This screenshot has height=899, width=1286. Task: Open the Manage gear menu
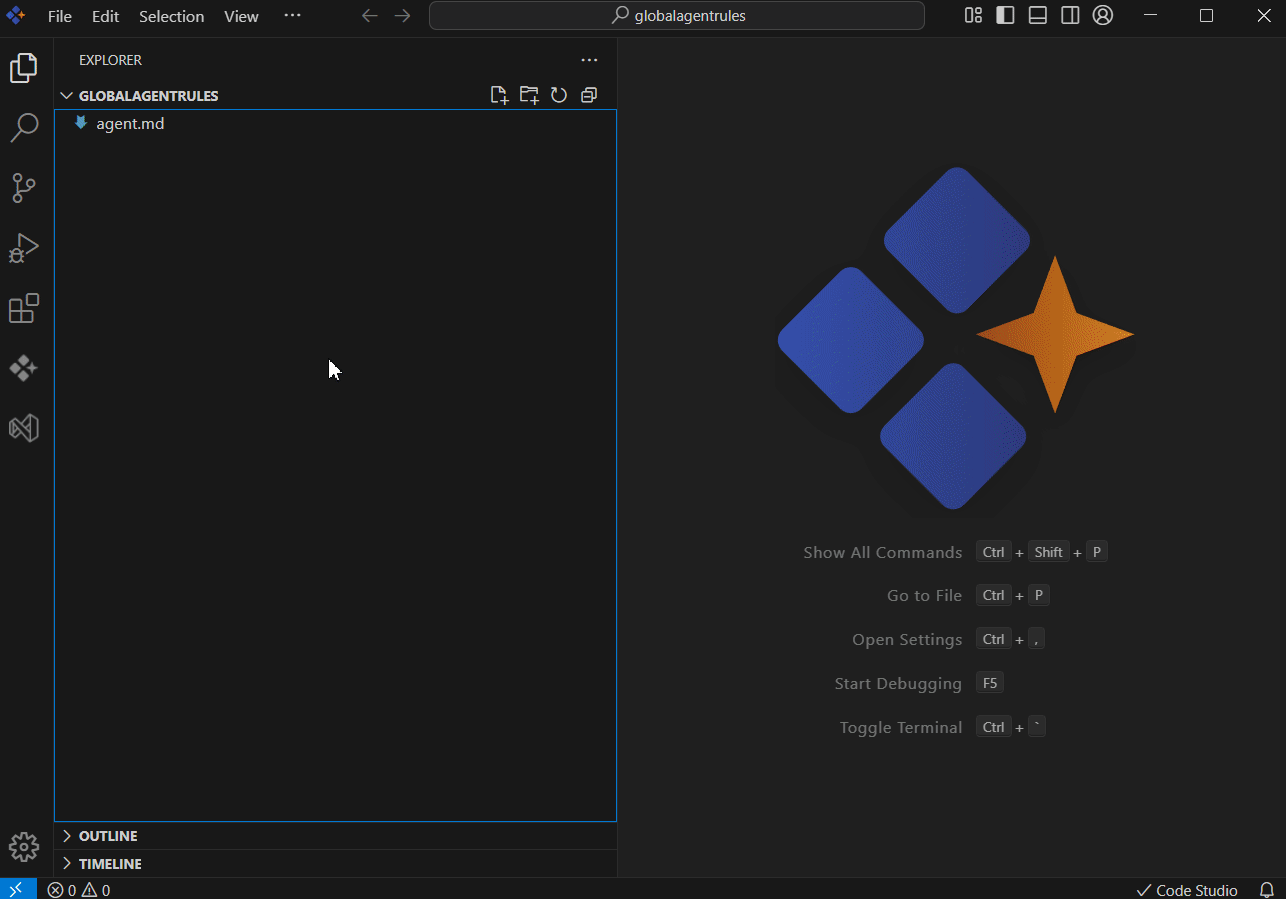click(x=24, y=847)
